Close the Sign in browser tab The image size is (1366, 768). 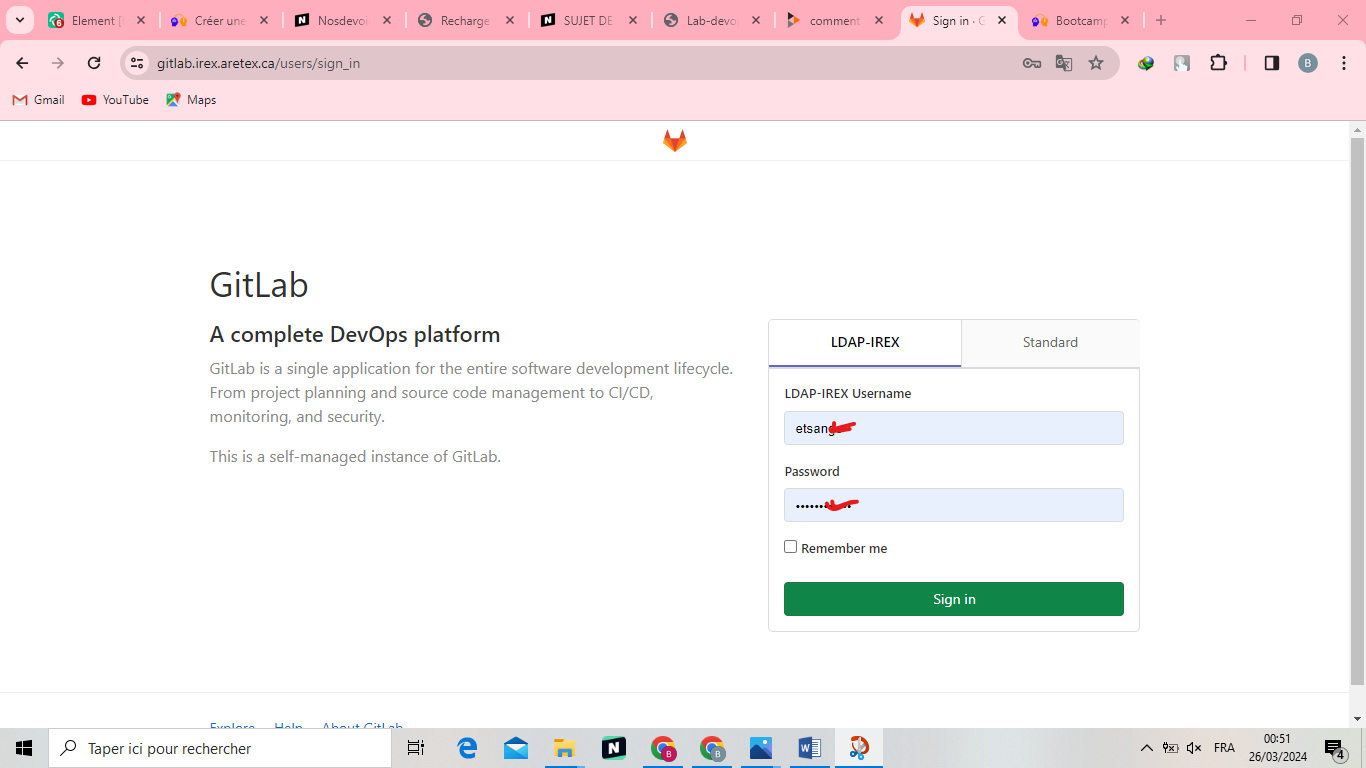[x=1002, y=20]
